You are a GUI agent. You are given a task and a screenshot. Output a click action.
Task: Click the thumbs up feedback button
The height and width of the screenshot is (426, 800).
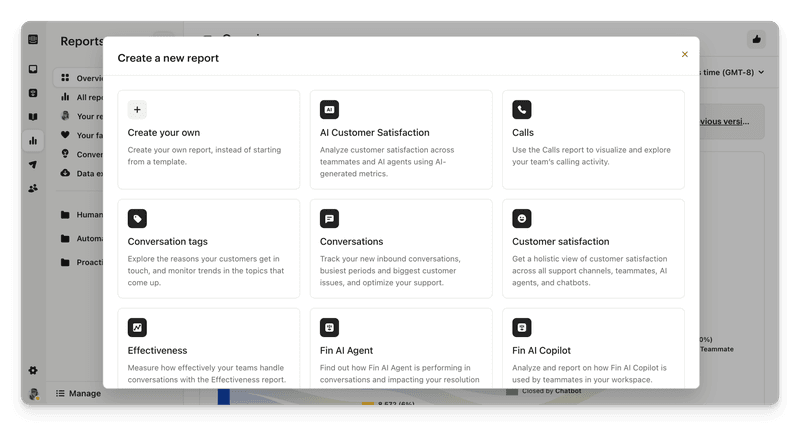point(757,39)
